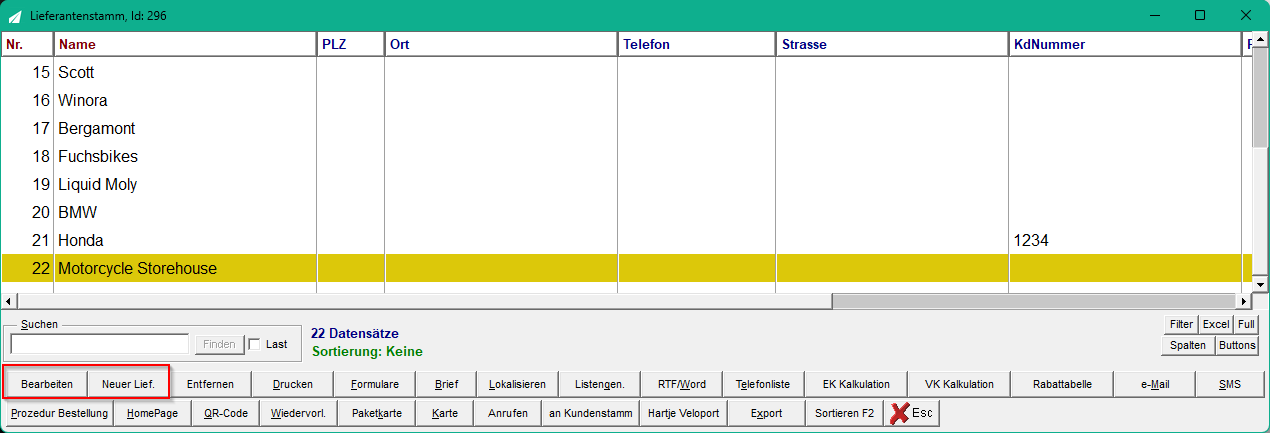The image size is (1270, 433).
Task: Select the Winora supplier row
Action: tap(626, 101)
